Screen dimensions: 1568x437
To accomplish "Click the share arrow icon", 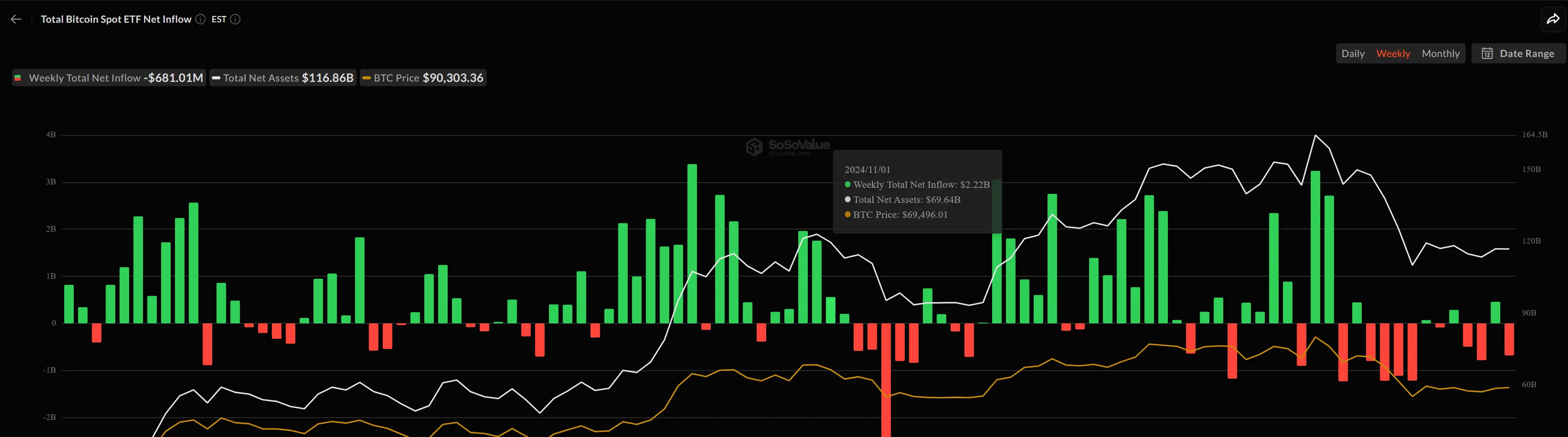I will 1553,19.
